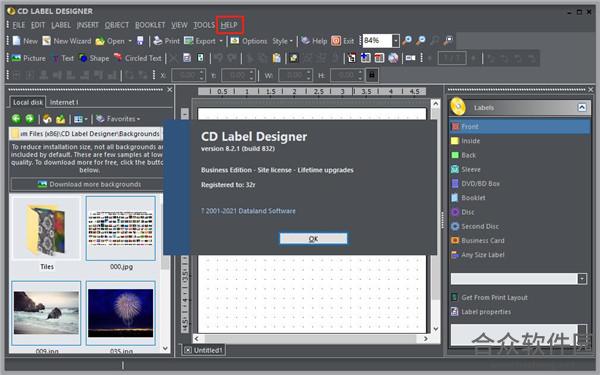This screenshot has height=375, width=600.
Task: Open the FILE menu
Action: 18,25
